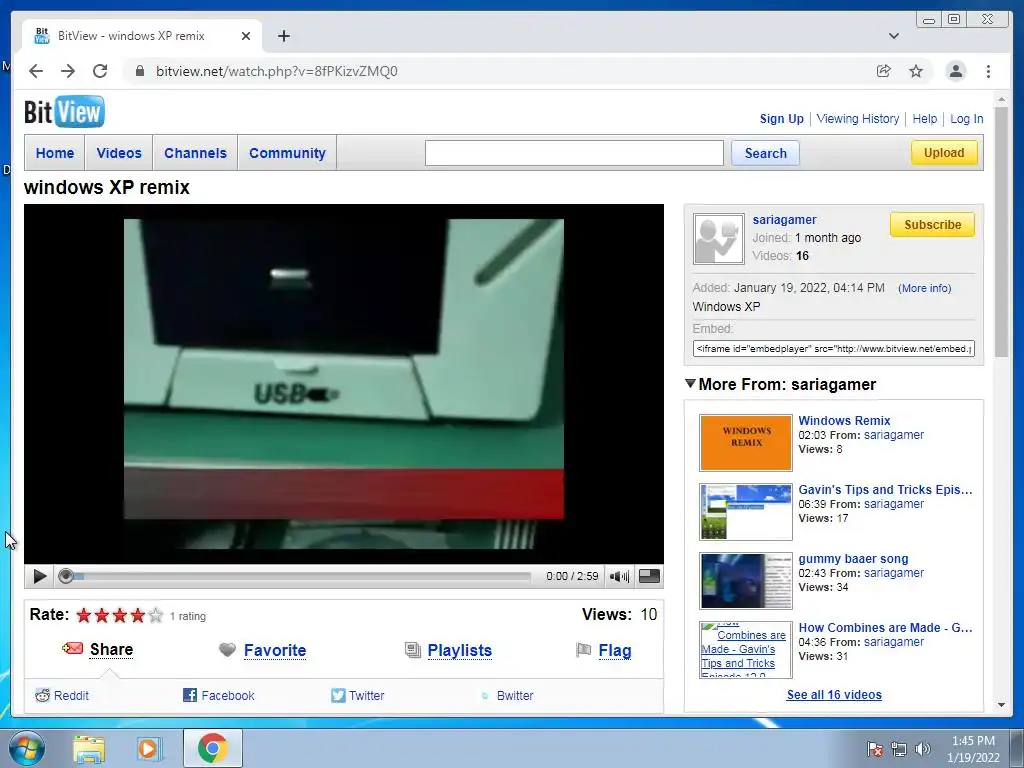1024x768 pixels.
Task: Expand More info for the video
Action: click(925, 288)
